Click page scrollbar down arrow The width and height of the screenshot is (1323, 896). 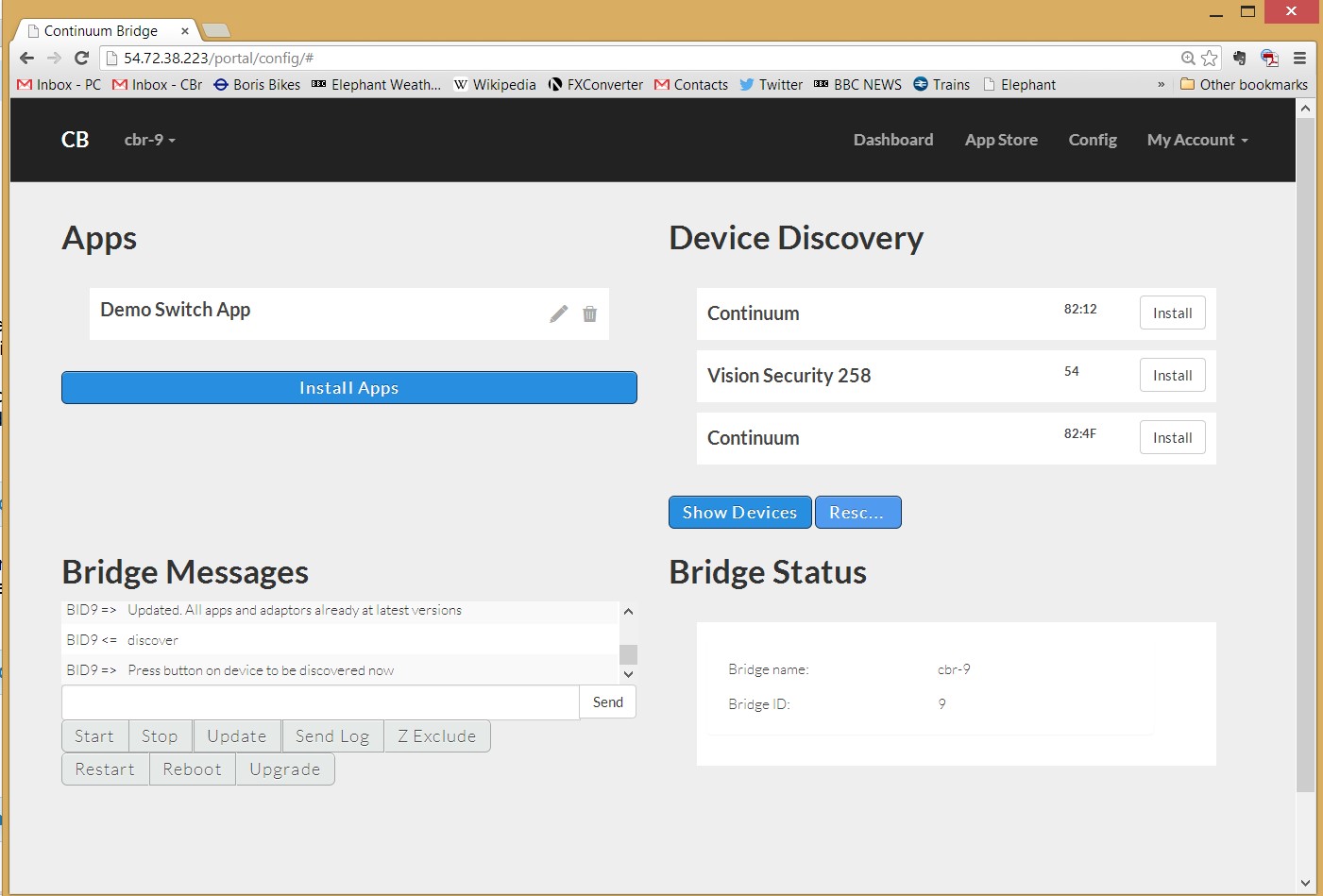pyautogui.click(x=1305, y=884)
